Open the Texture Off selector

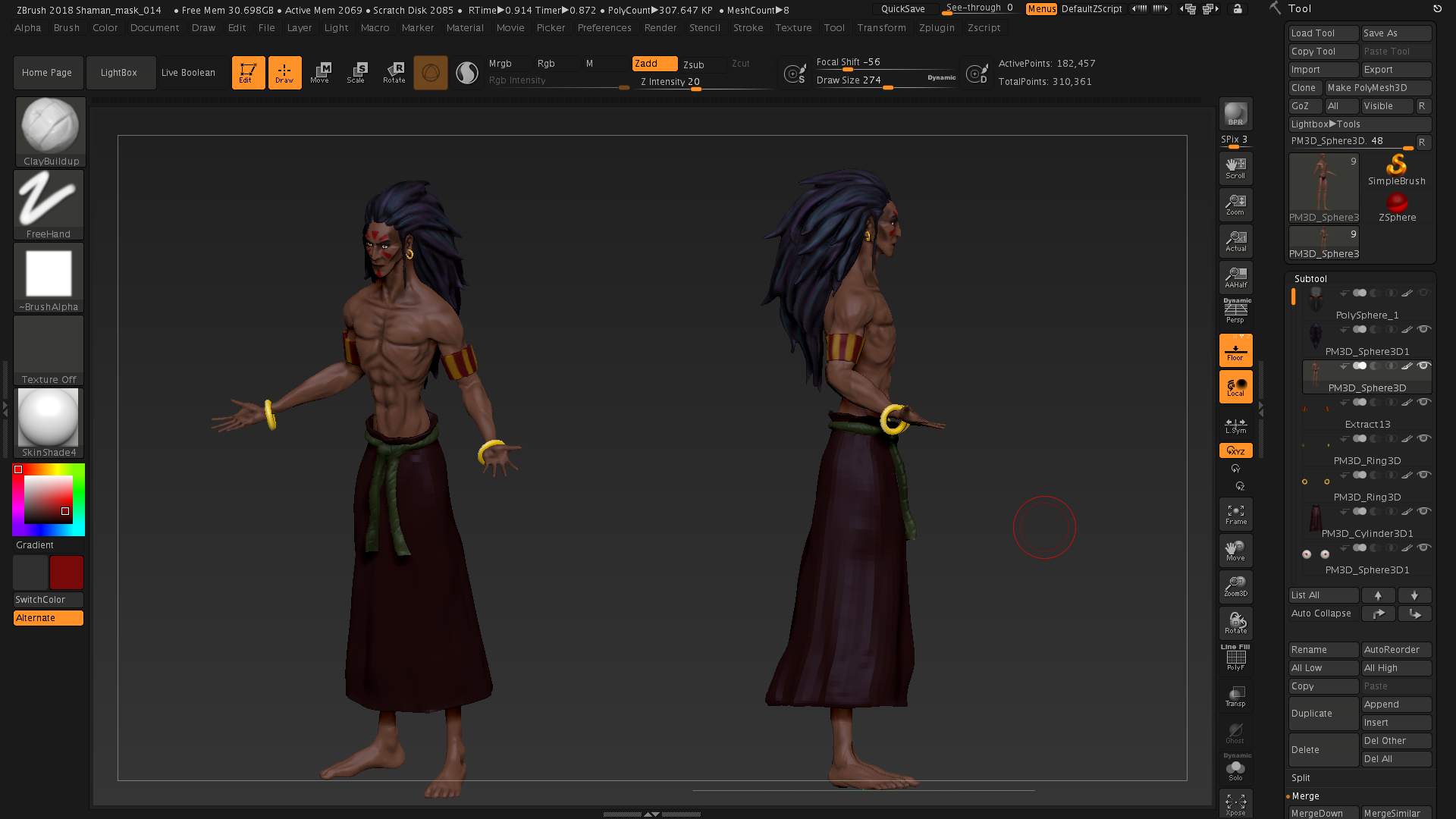(49, 350)
